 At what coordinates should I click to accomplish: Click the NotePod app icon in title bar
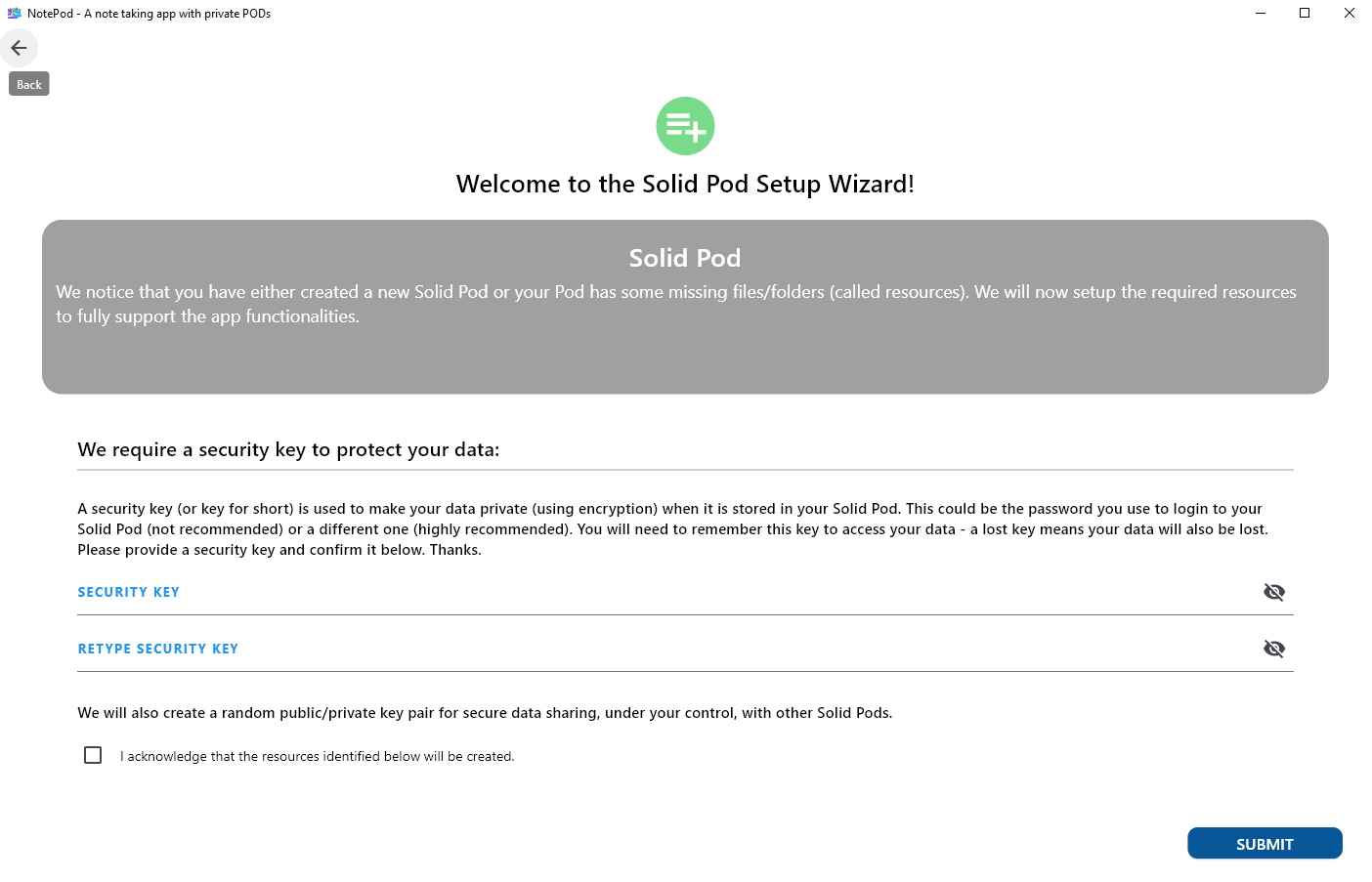14,14
